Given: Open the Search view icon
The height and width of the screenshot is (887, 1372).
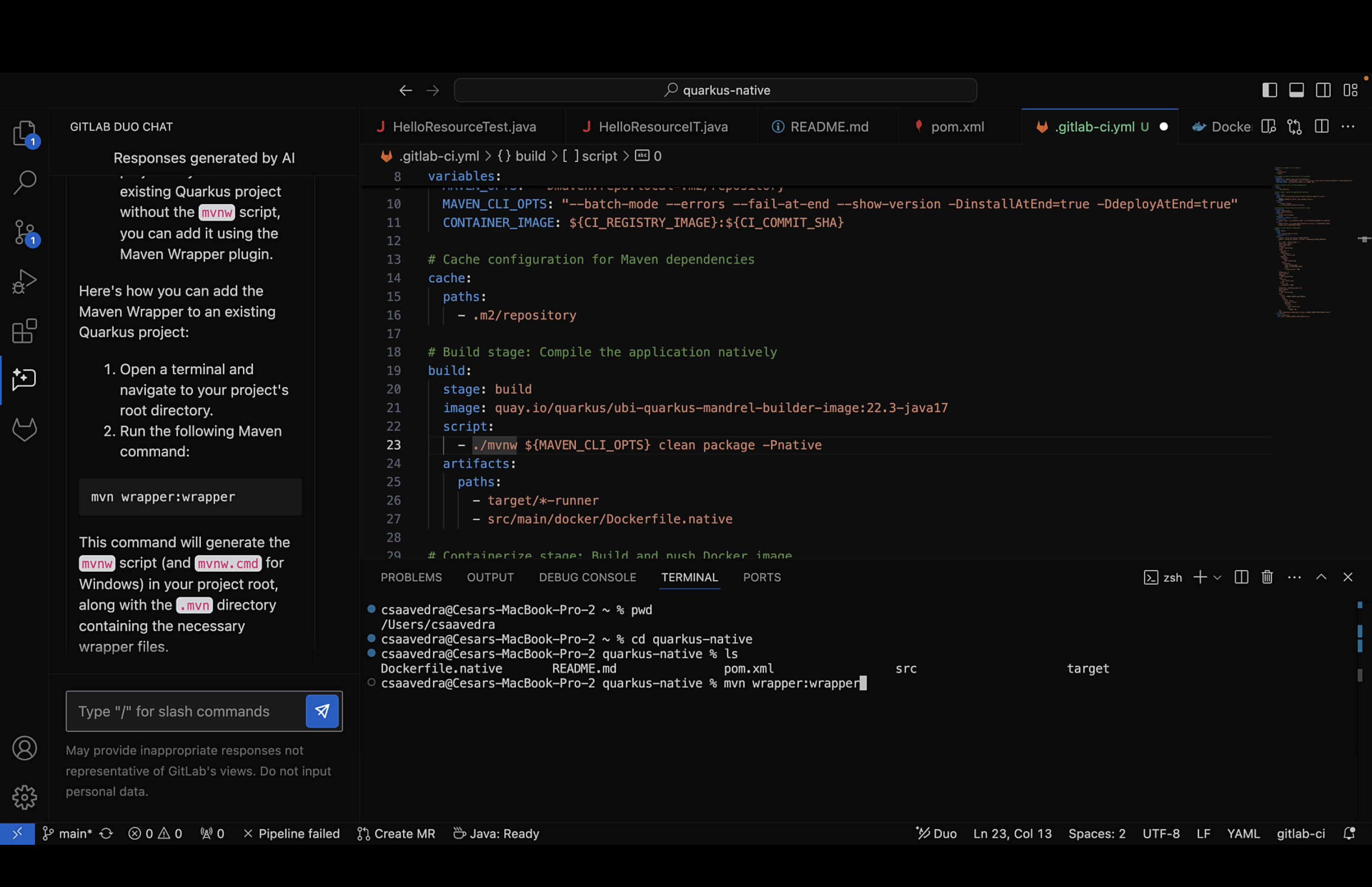Looking at the screenshot, I should tap(24, 182).
